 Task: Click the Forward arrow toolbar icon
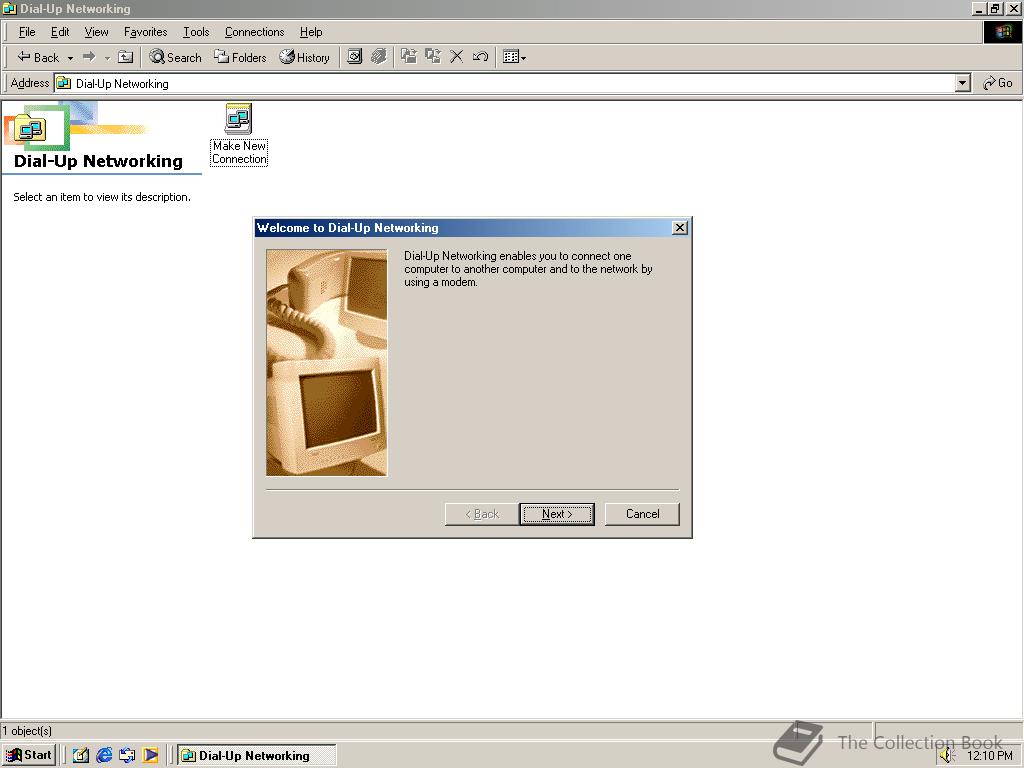coord(89,57)
